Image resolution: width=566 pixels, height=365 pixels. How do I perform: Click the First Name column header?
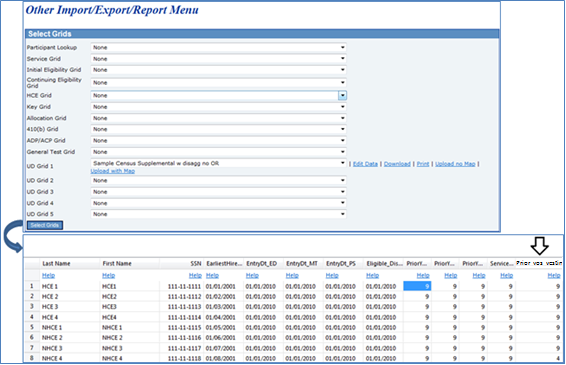coord(130,264)
